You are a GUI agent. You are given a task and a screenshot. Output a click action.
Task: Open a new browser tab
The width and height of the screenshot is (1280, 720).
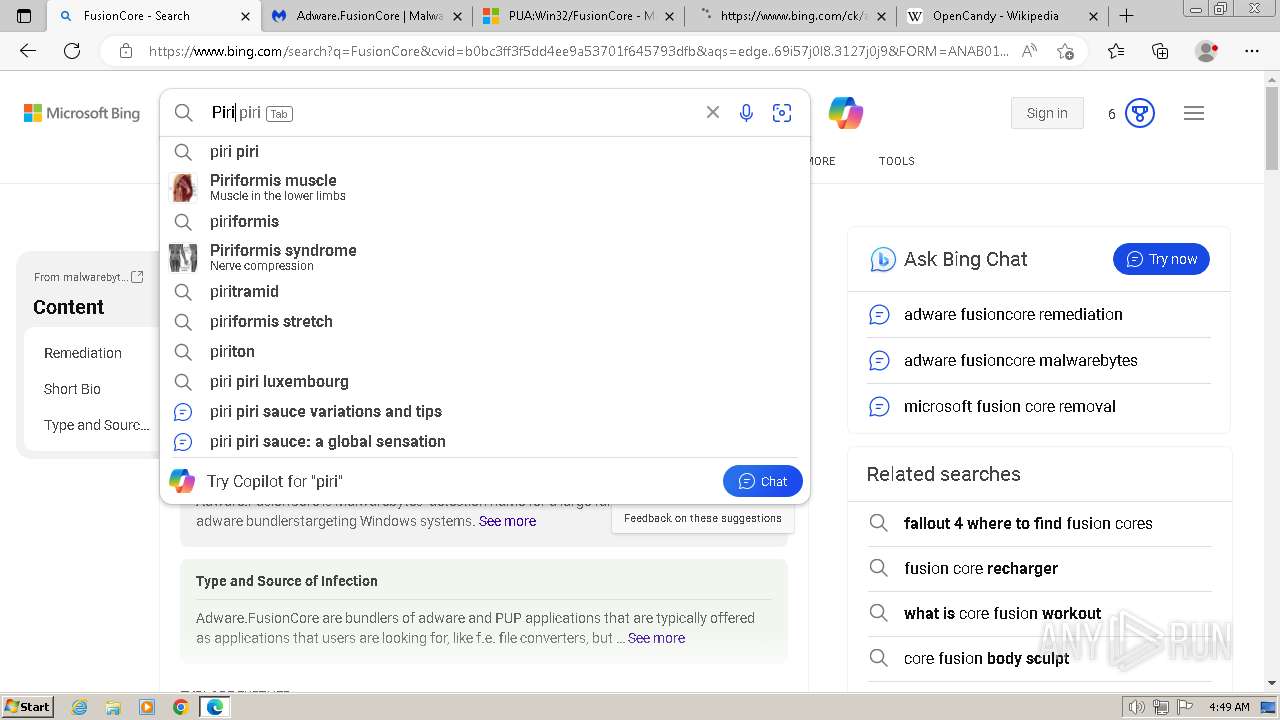[1126, 16]
